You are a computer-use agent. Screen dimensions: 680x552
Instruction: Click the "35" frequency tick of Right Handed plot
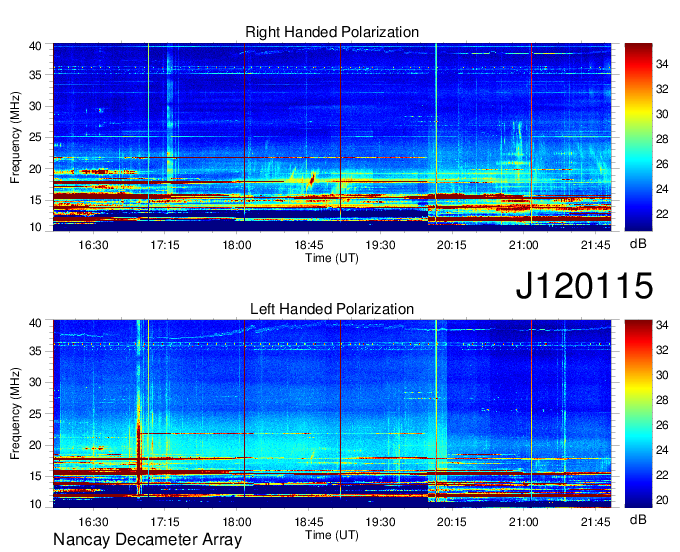pos(35,75)
